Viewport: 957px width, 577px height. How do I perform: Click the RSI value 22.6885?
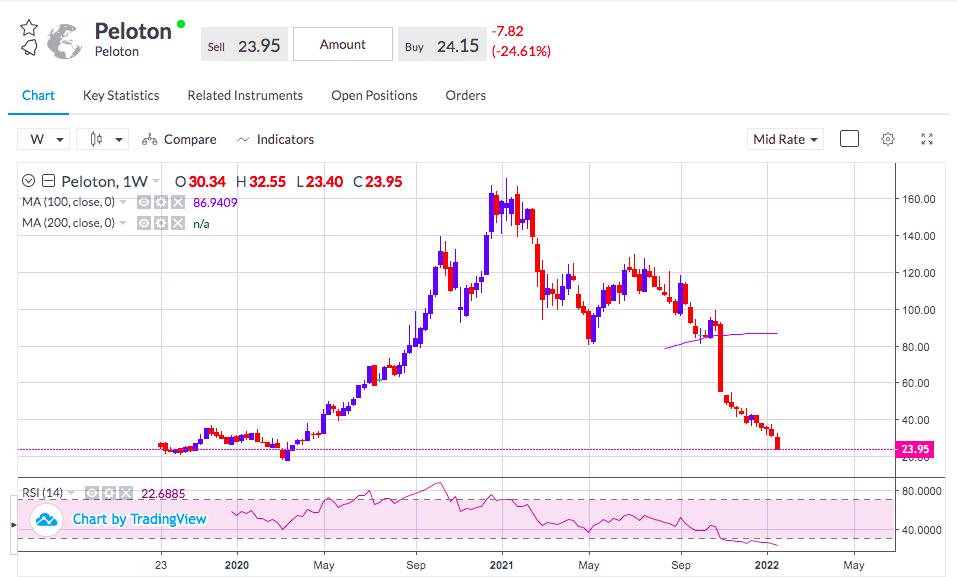163,493
